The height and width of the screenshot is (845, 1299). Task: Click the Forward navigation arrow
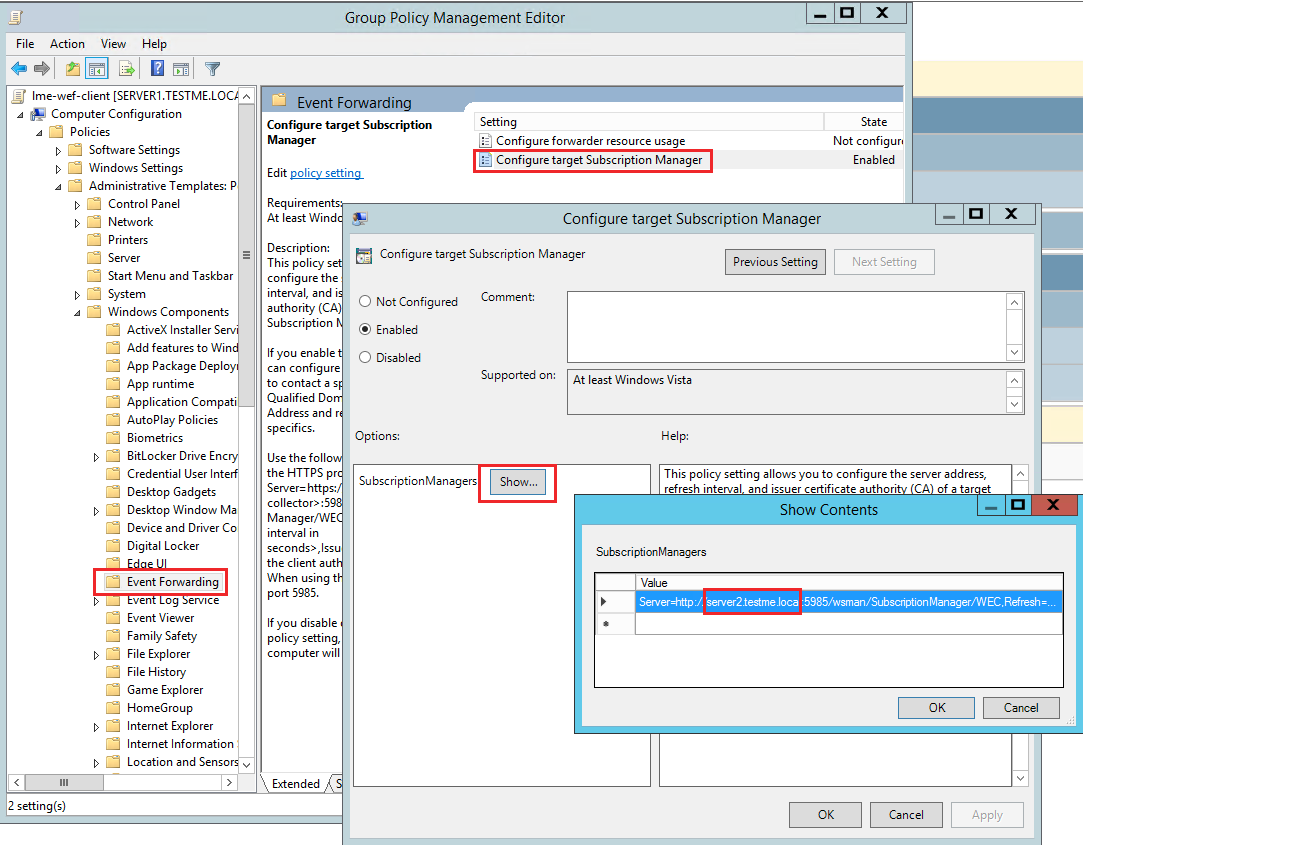41,68
